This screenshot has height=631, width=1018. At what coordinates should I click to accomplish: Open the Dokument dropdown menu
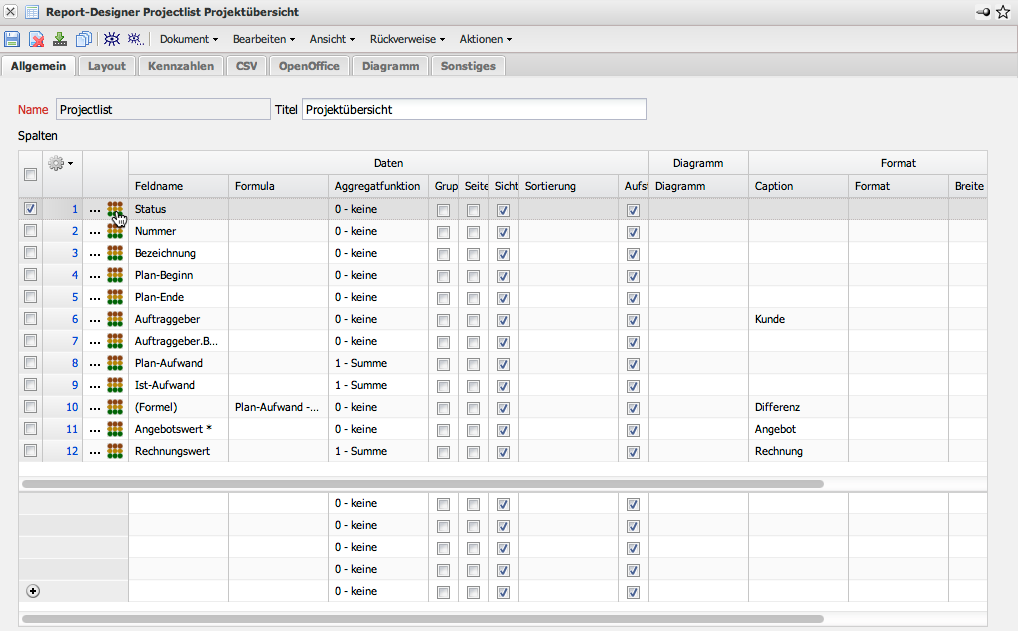coord(188,39)
